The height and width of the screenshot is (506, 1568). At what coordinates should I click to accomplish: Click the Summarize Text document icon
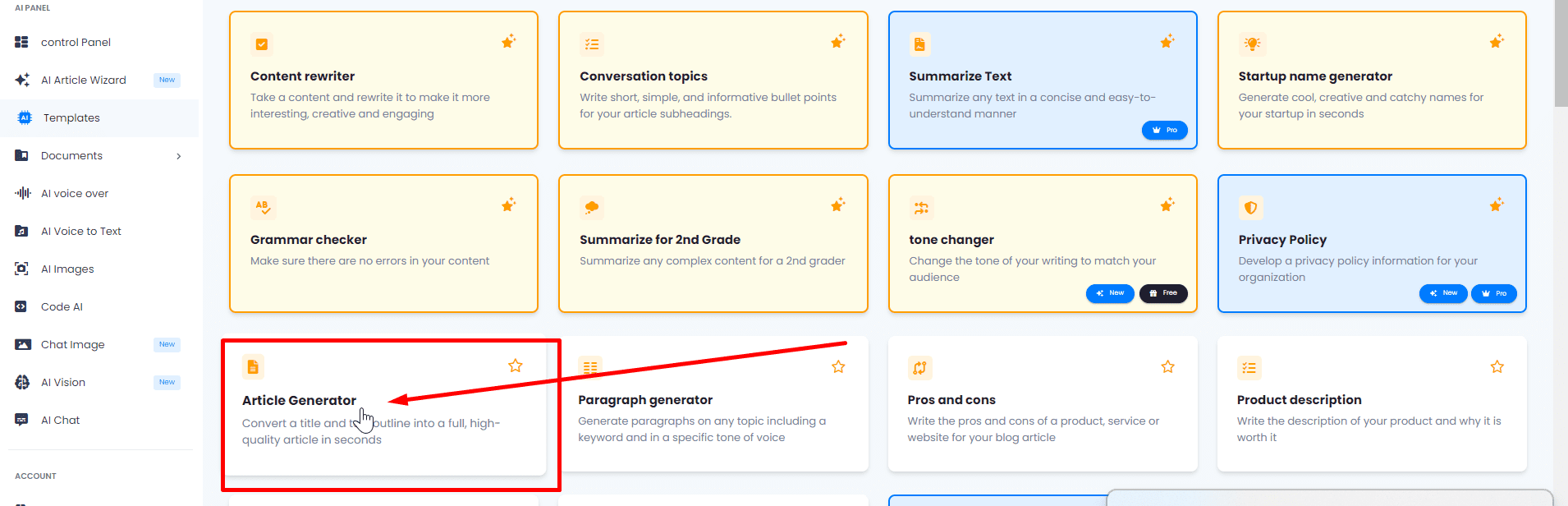pyautogui.click(x=919, y=44)
